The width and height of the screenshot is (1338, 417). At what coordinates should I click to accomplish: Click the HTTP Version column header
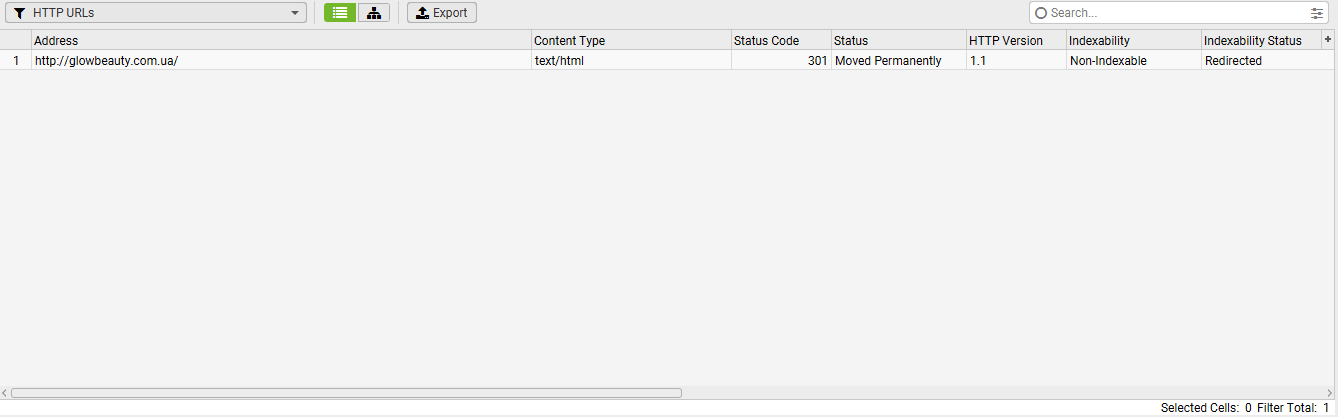[x=1014, y=41]
